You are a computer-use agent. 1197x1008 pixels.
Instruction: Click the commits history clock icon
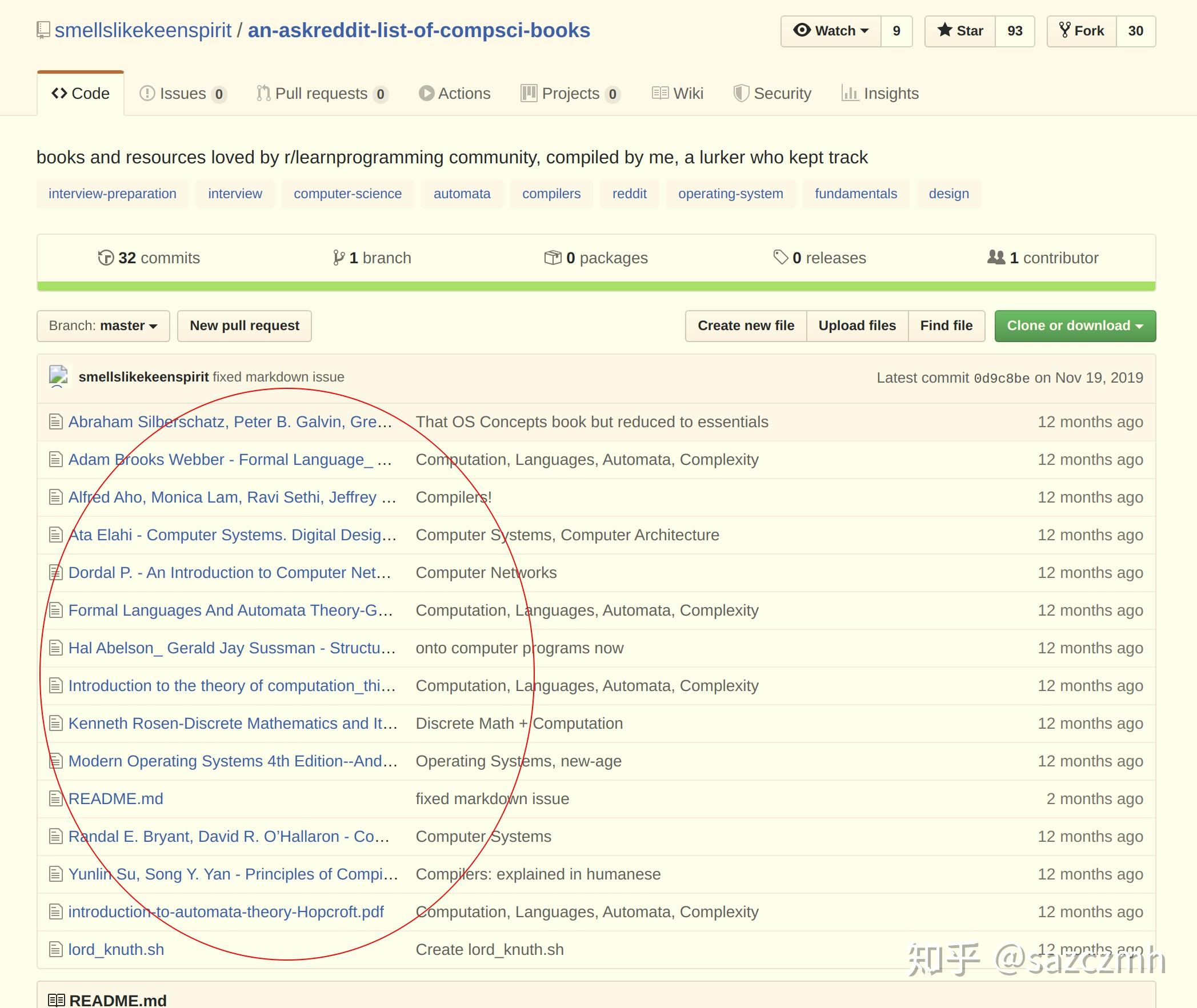[106, 258]
